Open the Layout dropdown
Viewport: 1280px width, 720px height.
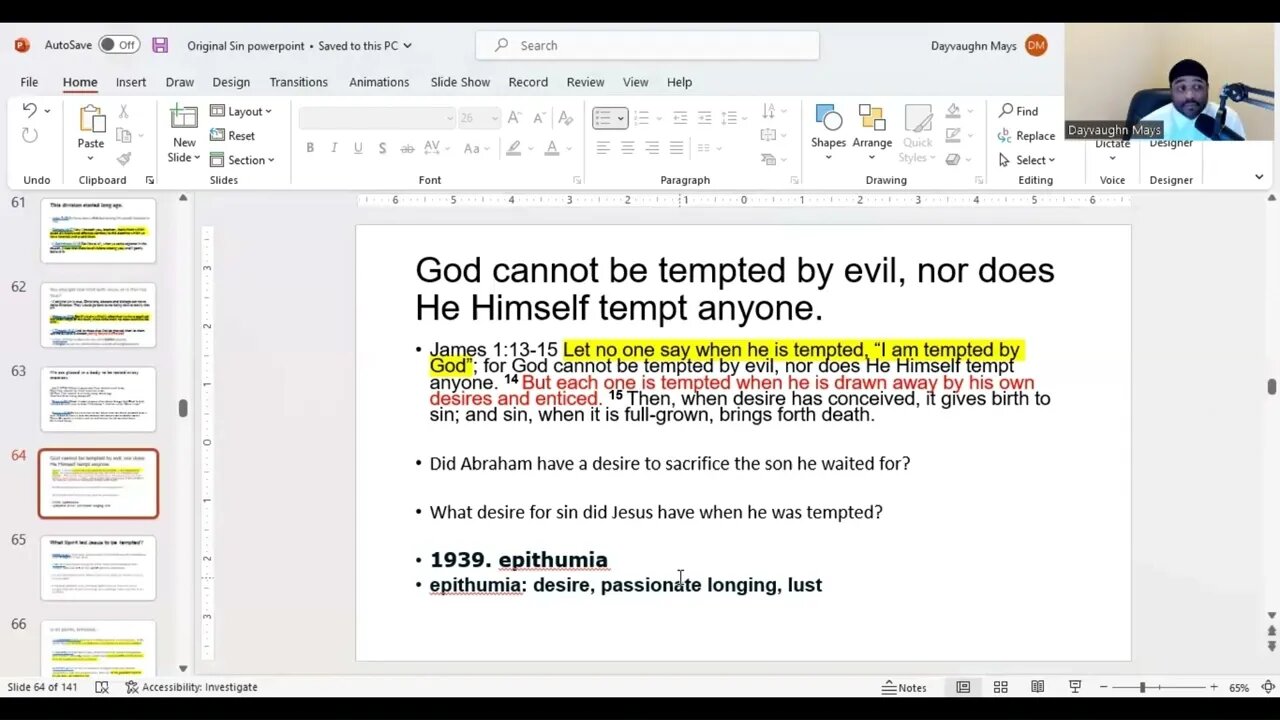pyautogui.click(x=242, y=111)
